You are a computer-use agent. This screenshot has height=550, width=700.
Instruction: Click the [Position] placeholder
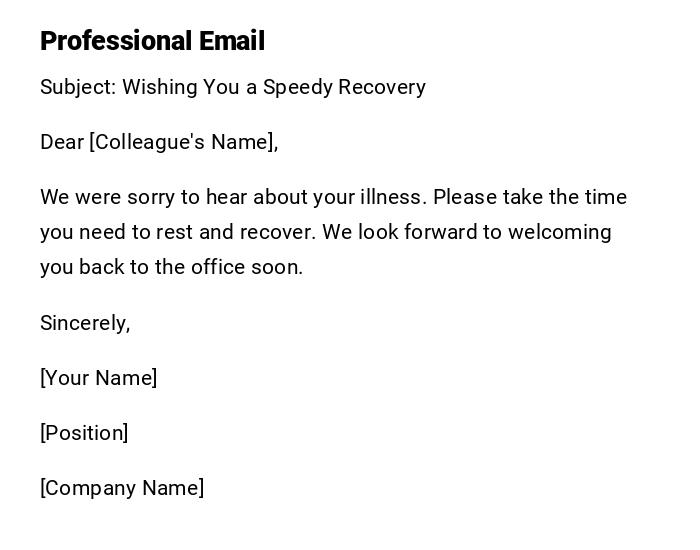coord(84,433)
